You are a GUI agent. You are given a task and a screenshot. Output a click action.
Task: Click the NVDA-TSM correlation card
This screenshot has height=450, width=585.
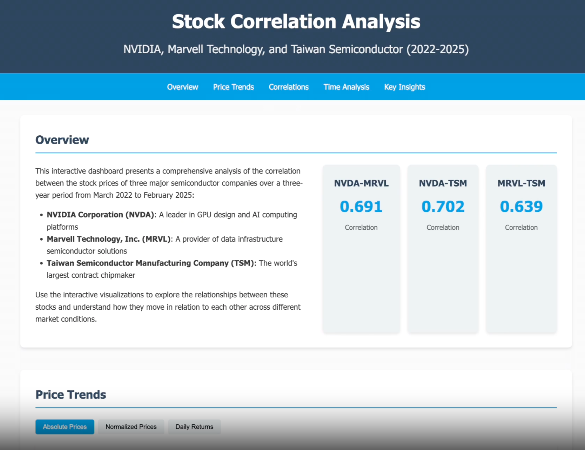[443, 249]
